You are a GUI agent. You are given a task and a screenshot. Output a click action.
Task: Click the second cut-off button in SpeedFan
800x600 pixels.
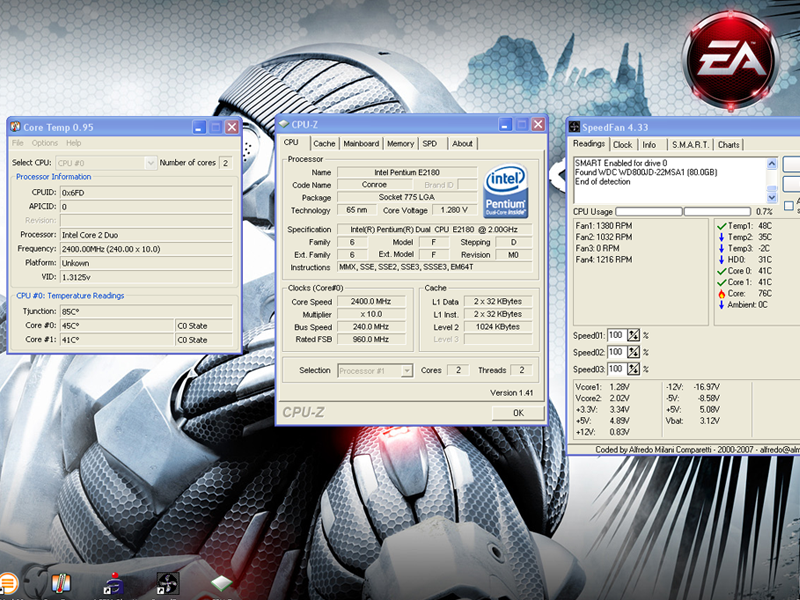791,183
